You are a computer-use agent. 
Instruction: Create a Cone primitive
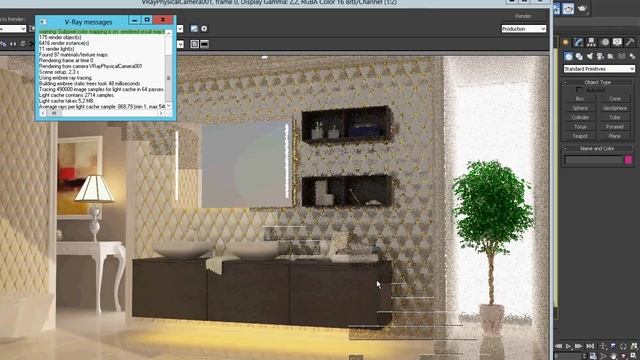coord(615,99)
